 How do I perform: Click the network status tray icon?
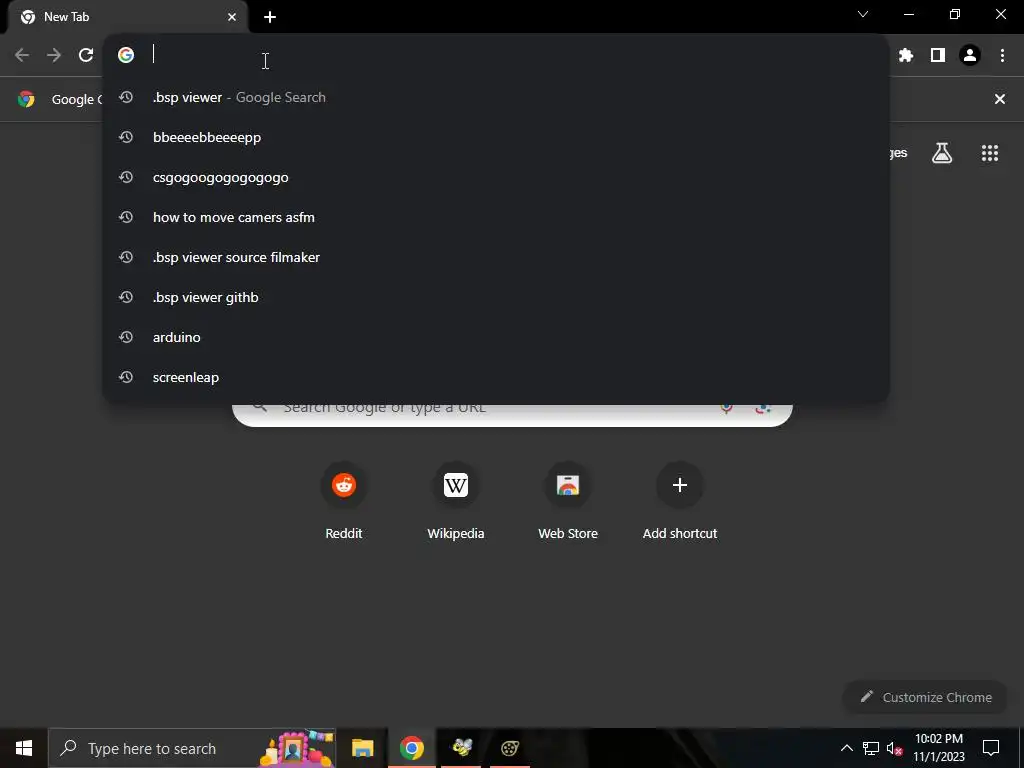click(871, 748)
